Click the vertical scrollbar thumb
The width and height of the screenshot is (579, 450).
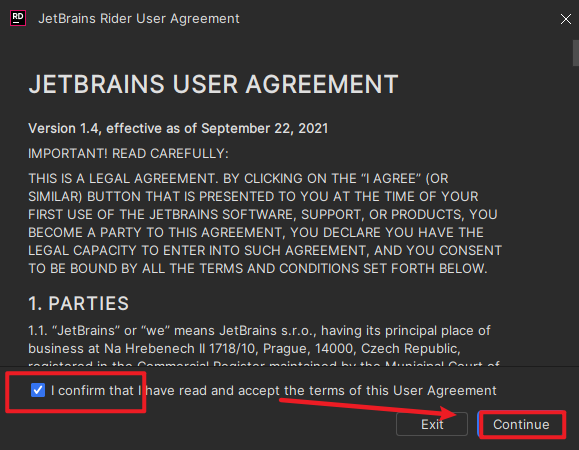[576, 53]
